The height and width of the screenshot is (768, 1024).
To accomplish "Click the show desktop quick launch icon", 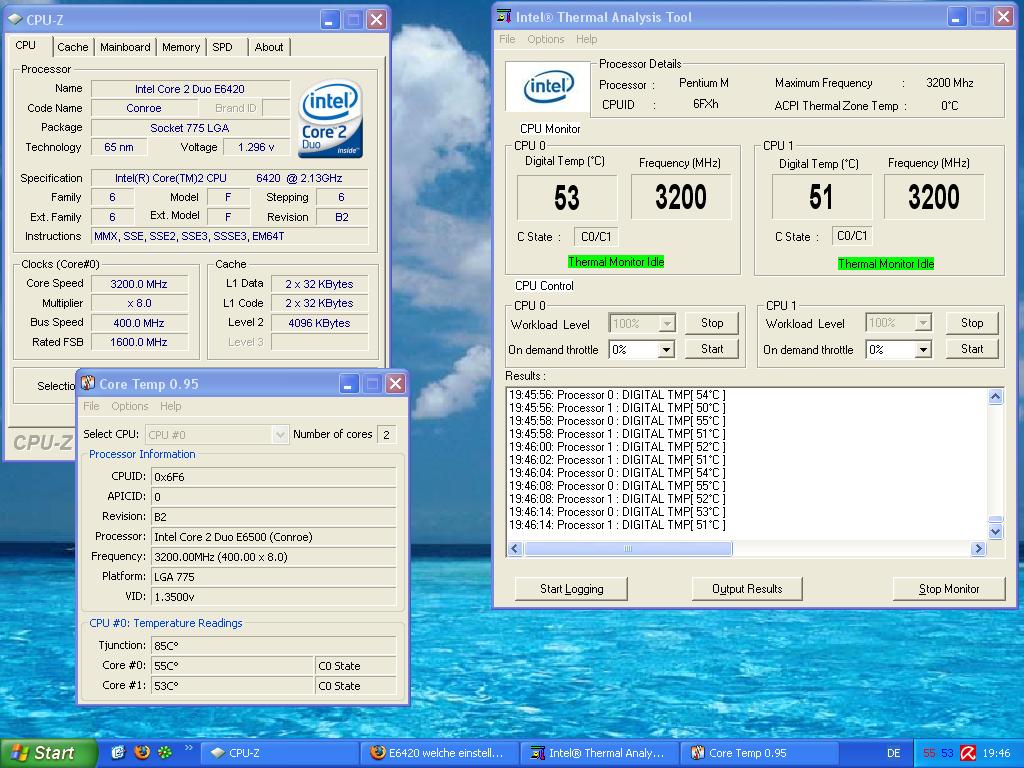I will point(118,752).
